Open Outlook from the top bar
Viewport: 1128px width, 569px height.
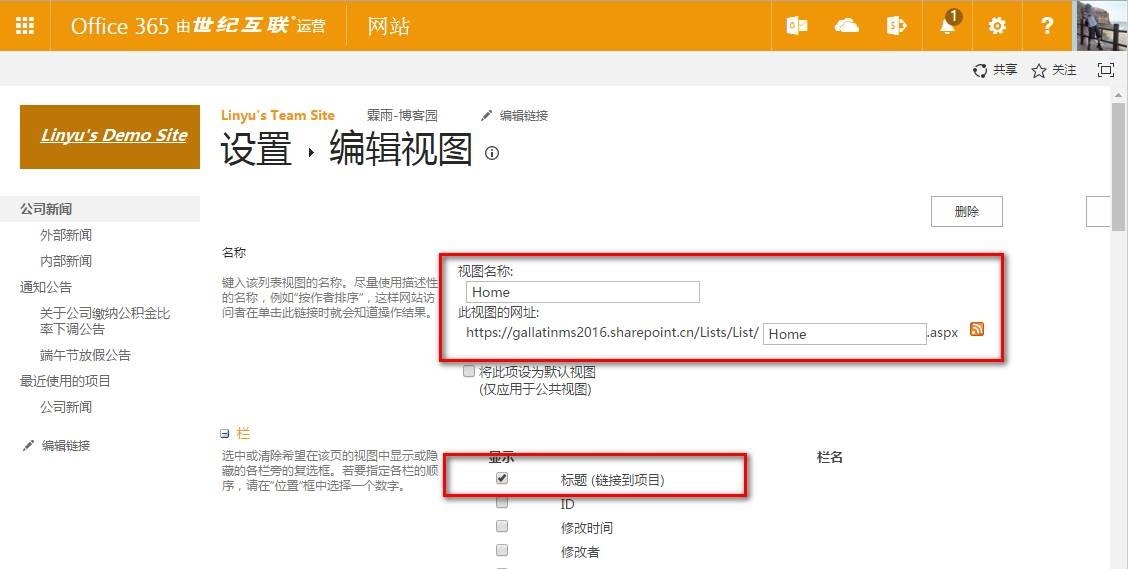[x=797, y=26]
